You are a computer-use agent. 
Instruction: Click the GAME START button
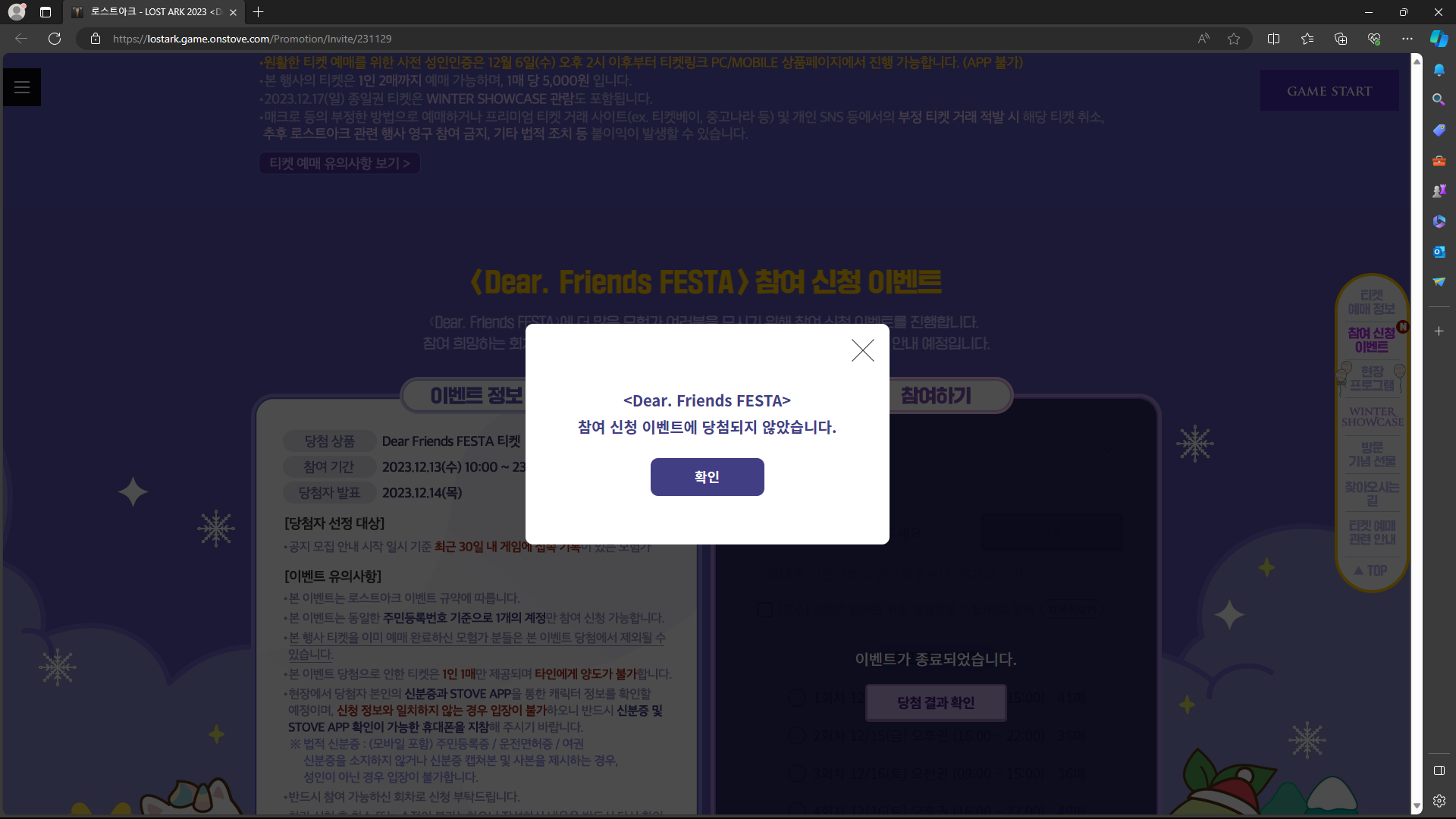pyautogui.click(x=1329, y=91)
